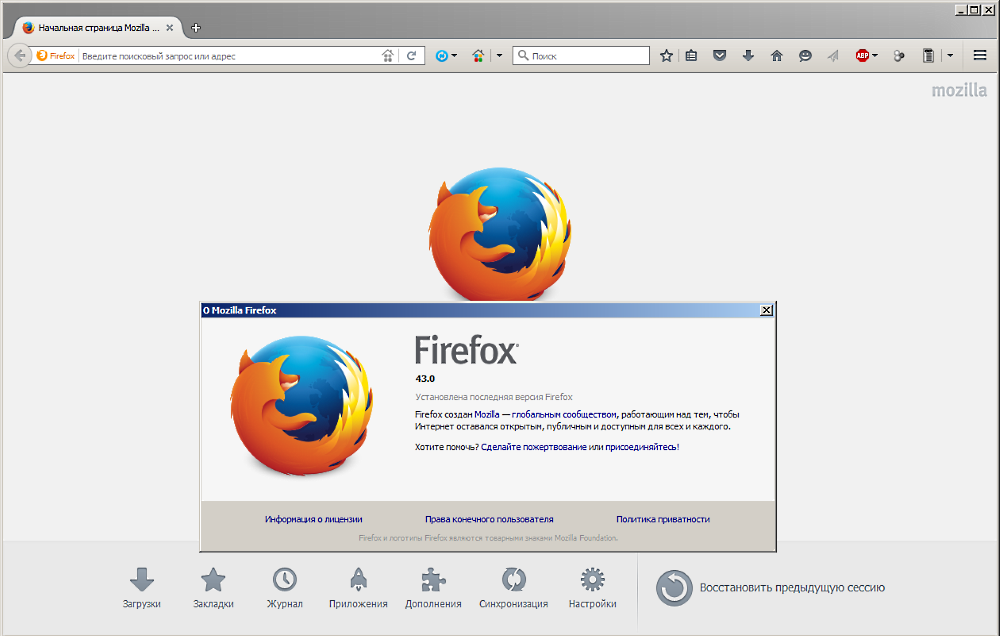Open Информация о лицензии link

point(314,519)
